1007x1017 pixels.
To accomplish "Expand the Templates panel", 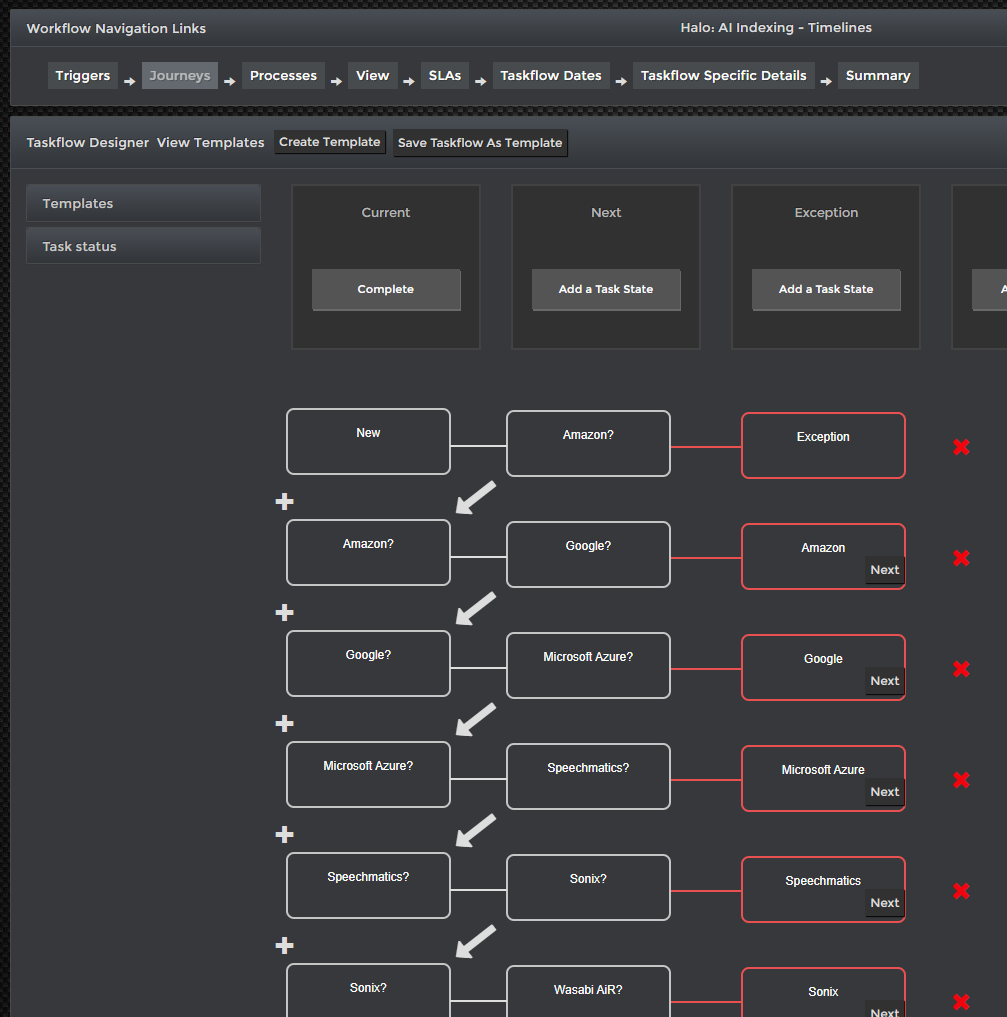I will (143, 203).
